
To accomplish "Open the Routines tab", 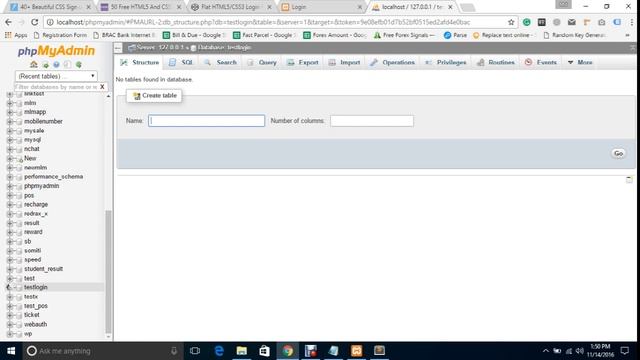I will 496,62.
